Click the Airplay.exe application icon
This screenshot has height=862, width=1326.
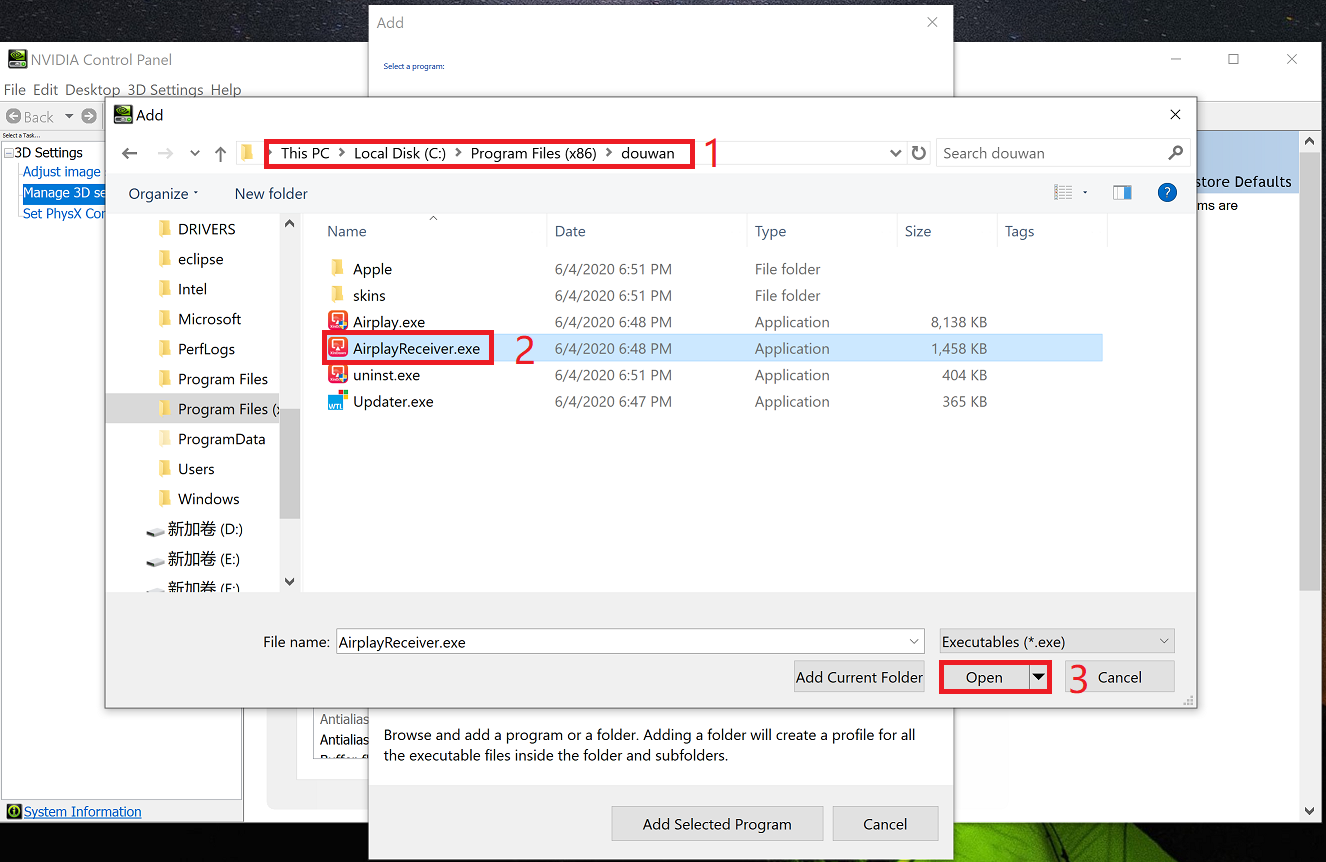click(337, 322)
